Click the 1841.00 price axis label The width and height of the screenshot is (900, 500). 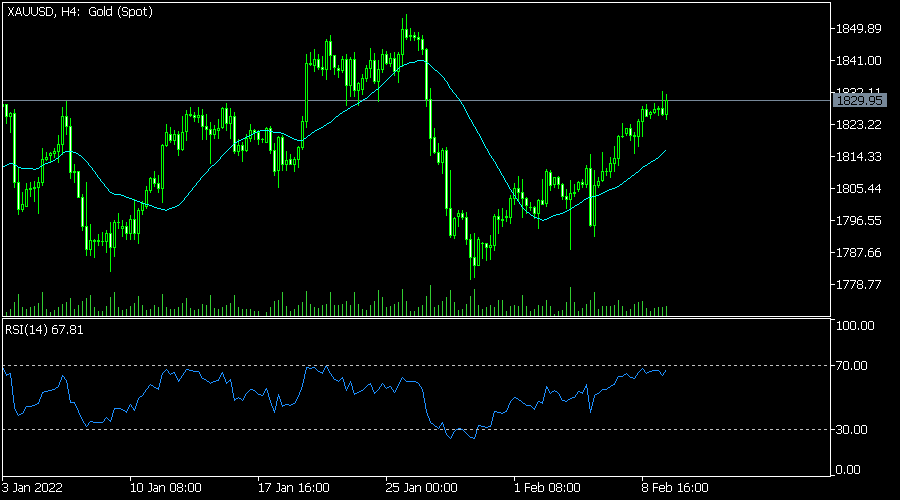[859, 61]
